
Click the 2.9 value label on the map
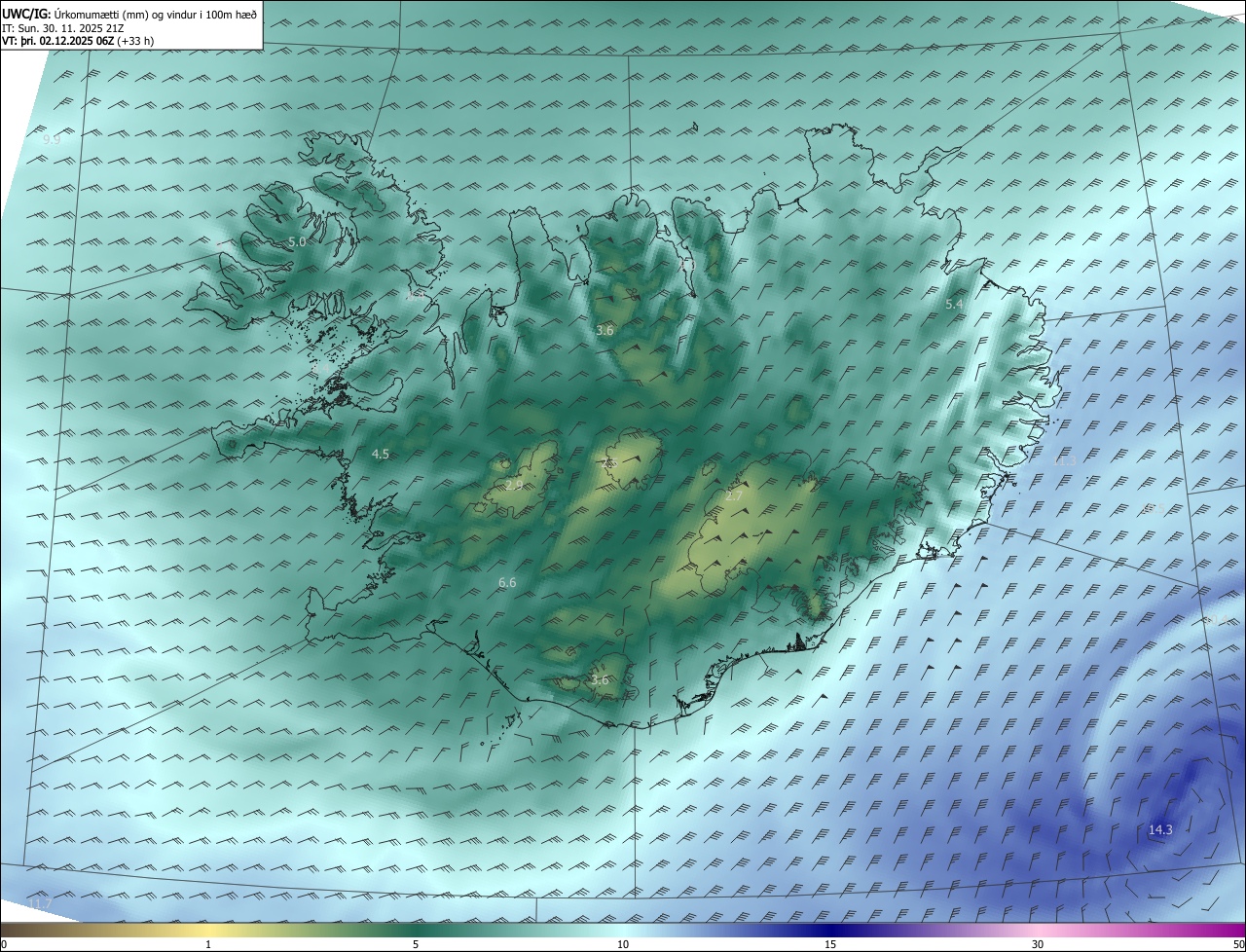click(x=514, y=485)
